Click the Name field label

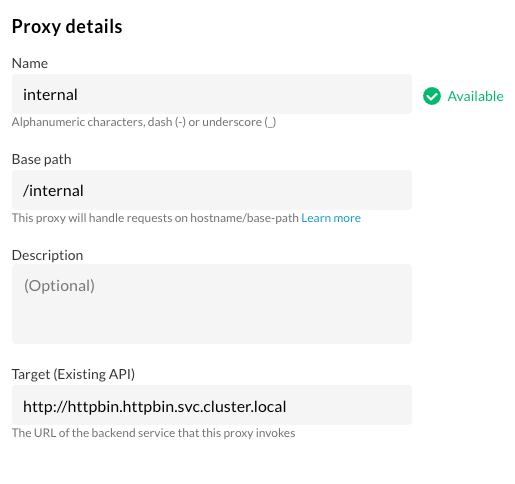click(30, 63)
